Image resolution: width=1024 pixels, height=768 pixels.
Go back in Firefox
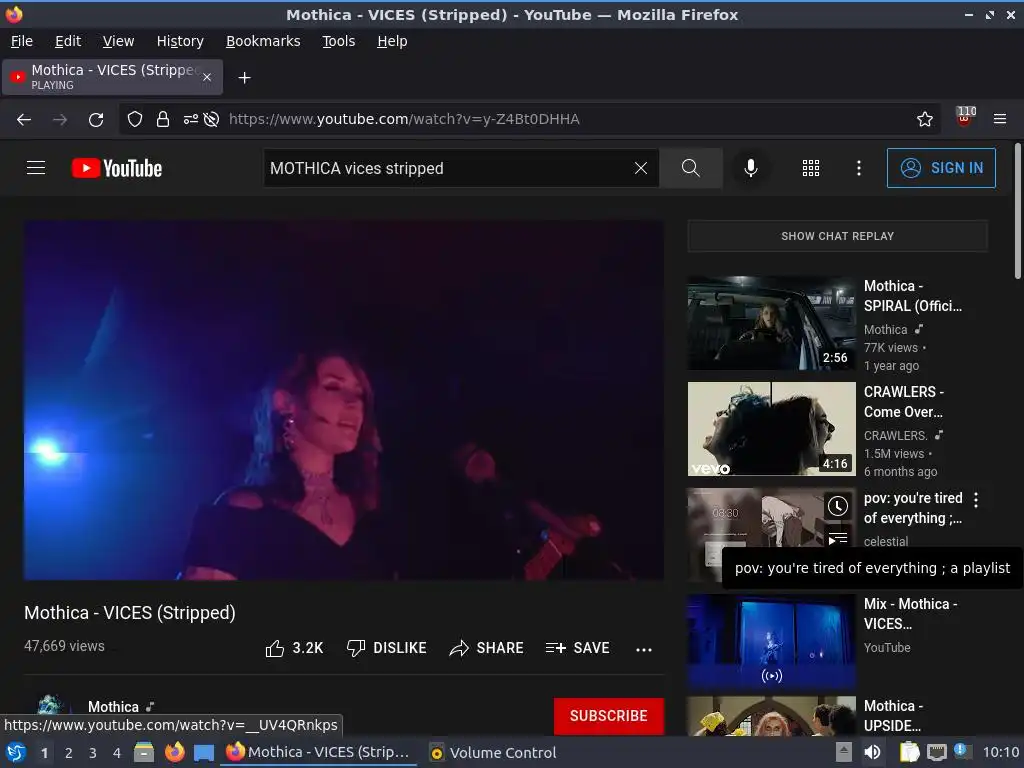(x=24, y=120)
